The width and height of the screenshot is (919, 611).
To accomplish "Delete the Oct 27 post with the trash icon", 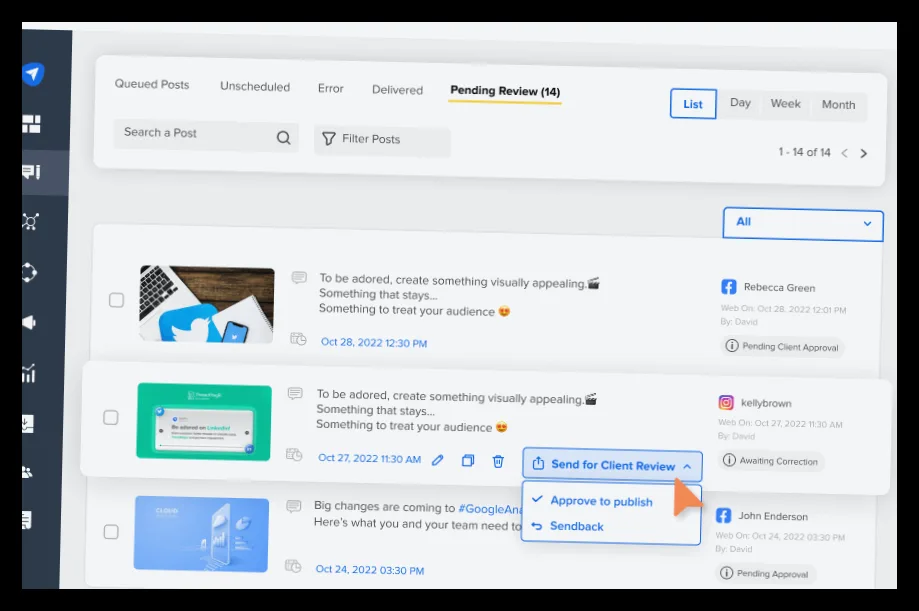I will pos(498,461).
